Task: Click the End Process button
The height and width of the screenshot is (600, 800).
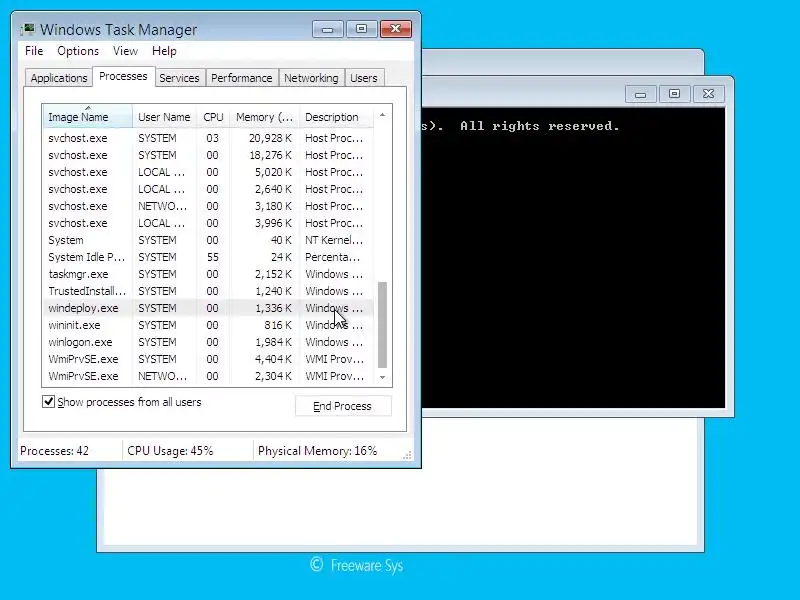Action: click(343, 406)
